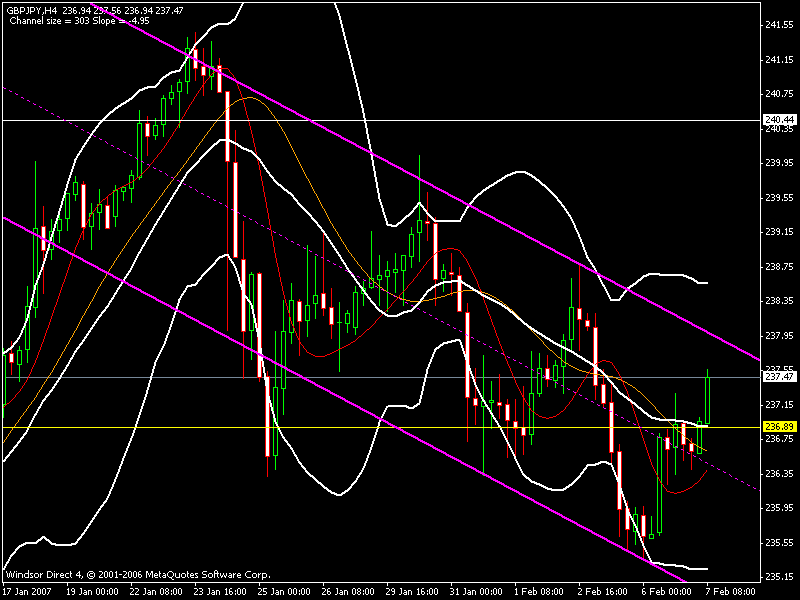Click the 239.55 price scale value
Screen dimensions: 800x600
tap(780, 197)
